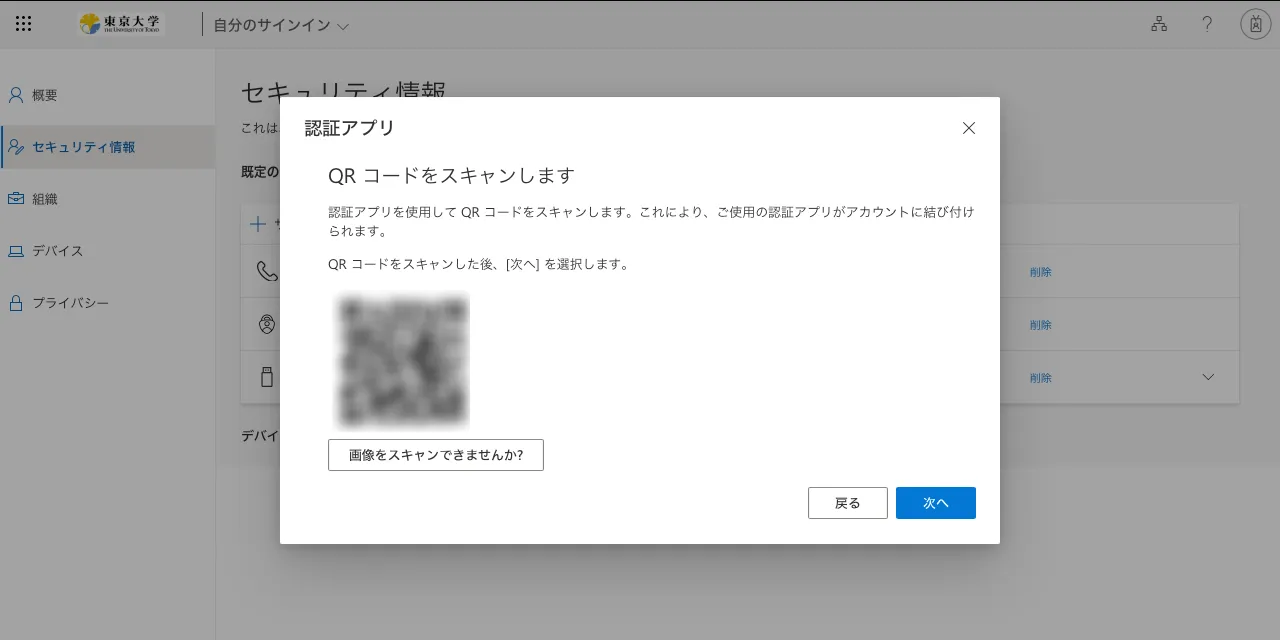Click the プライバシー lock icon
Image resolution: width=1280 pixels, height=640 pixels.
(x=16, y=303)
